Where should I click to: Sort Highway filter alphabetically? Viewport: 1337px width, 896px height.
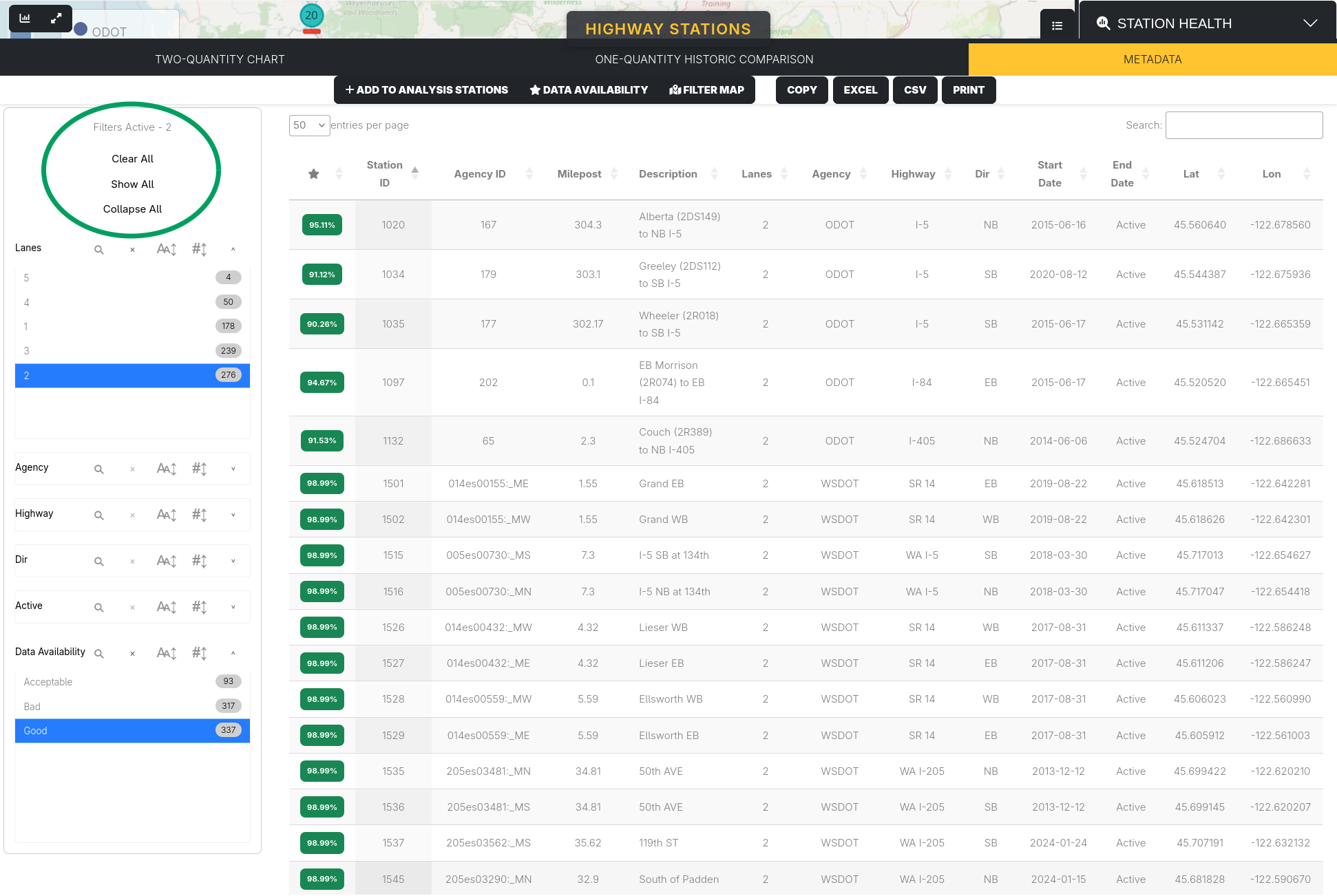(x=167, y=515)
